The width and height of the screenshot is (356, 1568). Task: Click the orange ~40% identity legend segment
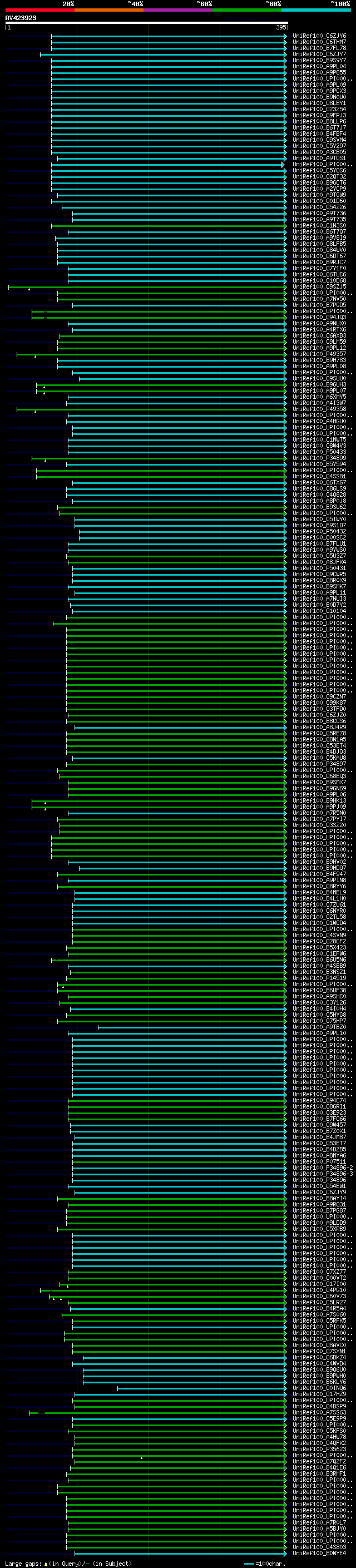109,10
